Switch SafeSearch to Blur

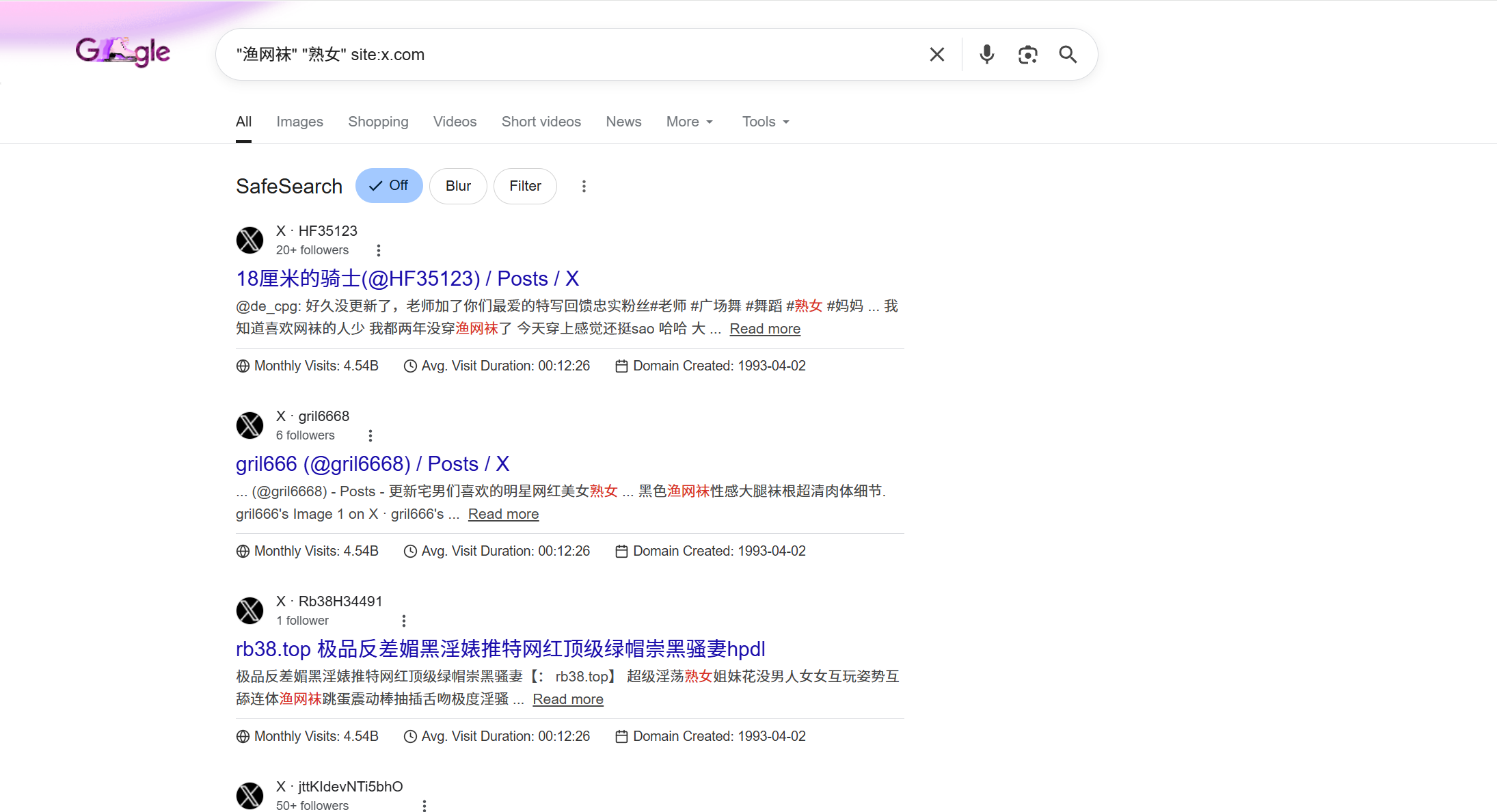point(458,186)
